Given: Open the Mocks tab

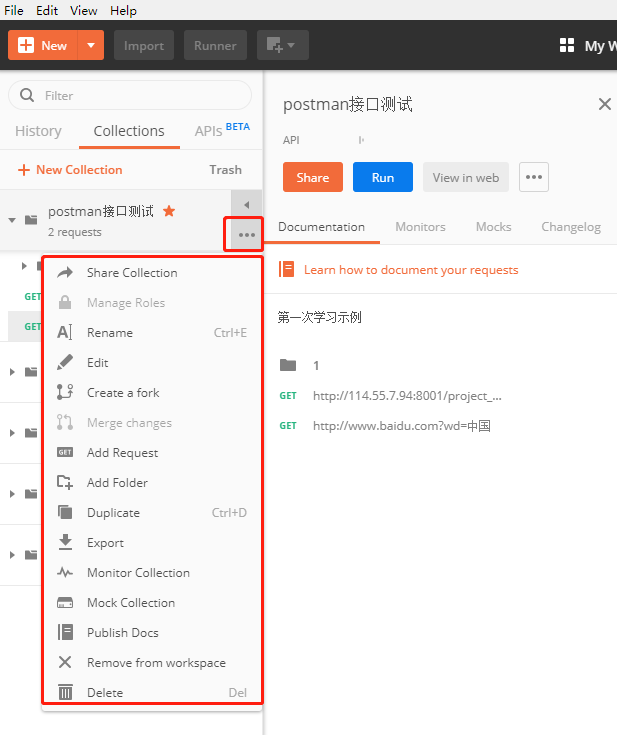Looking at the screenshot, I should click(493, 227).
